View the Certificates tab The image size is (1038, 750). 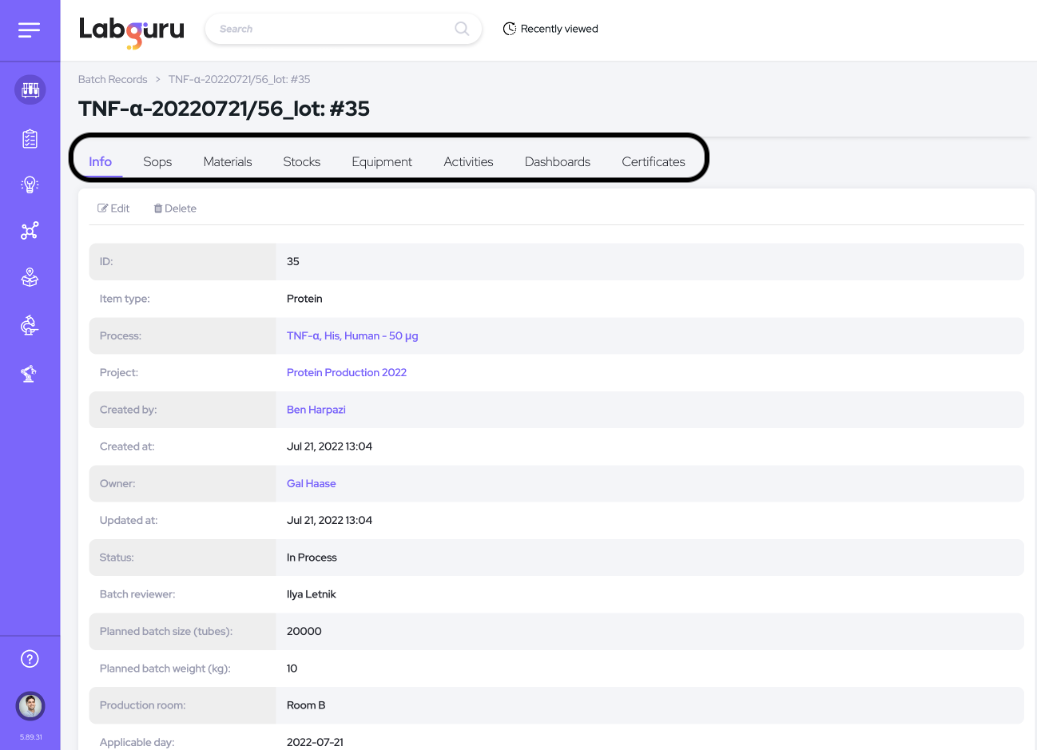coord(653,162)
